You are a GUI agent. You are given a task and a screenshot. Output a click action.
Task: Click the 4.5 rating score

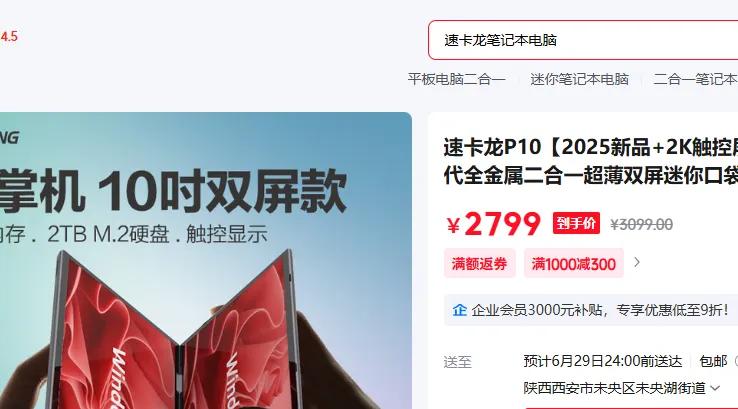(9, 36)
